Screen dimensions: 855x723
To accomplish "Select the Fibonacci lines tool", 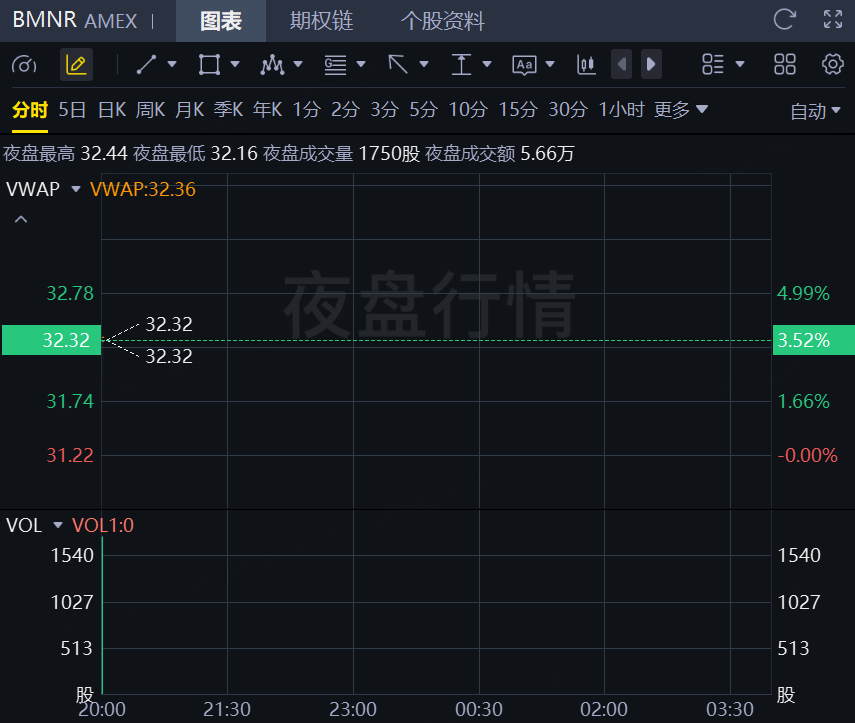I will click(335, 64).
